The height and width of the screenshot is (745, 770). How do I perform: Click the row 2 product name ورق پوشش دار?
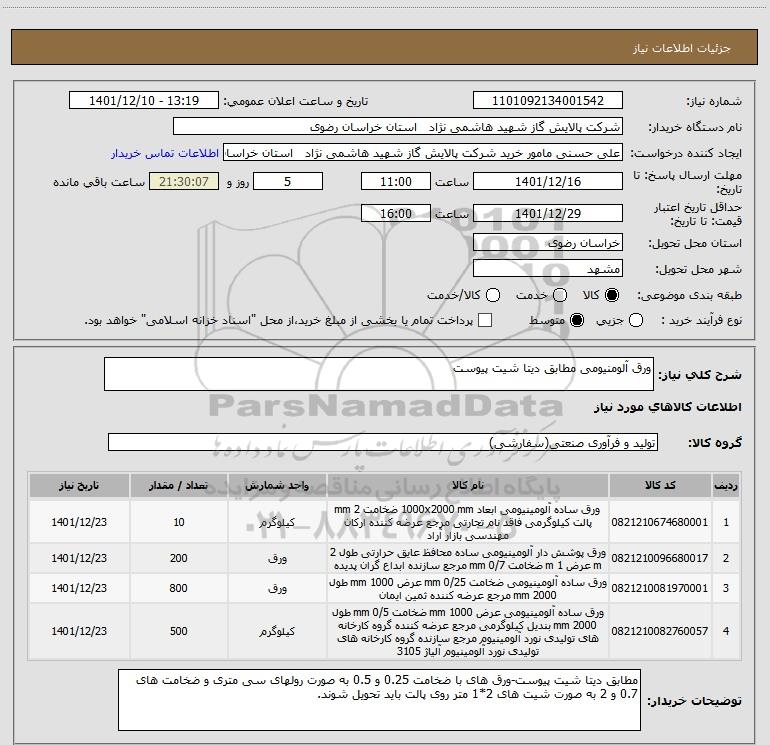(468, 558)
